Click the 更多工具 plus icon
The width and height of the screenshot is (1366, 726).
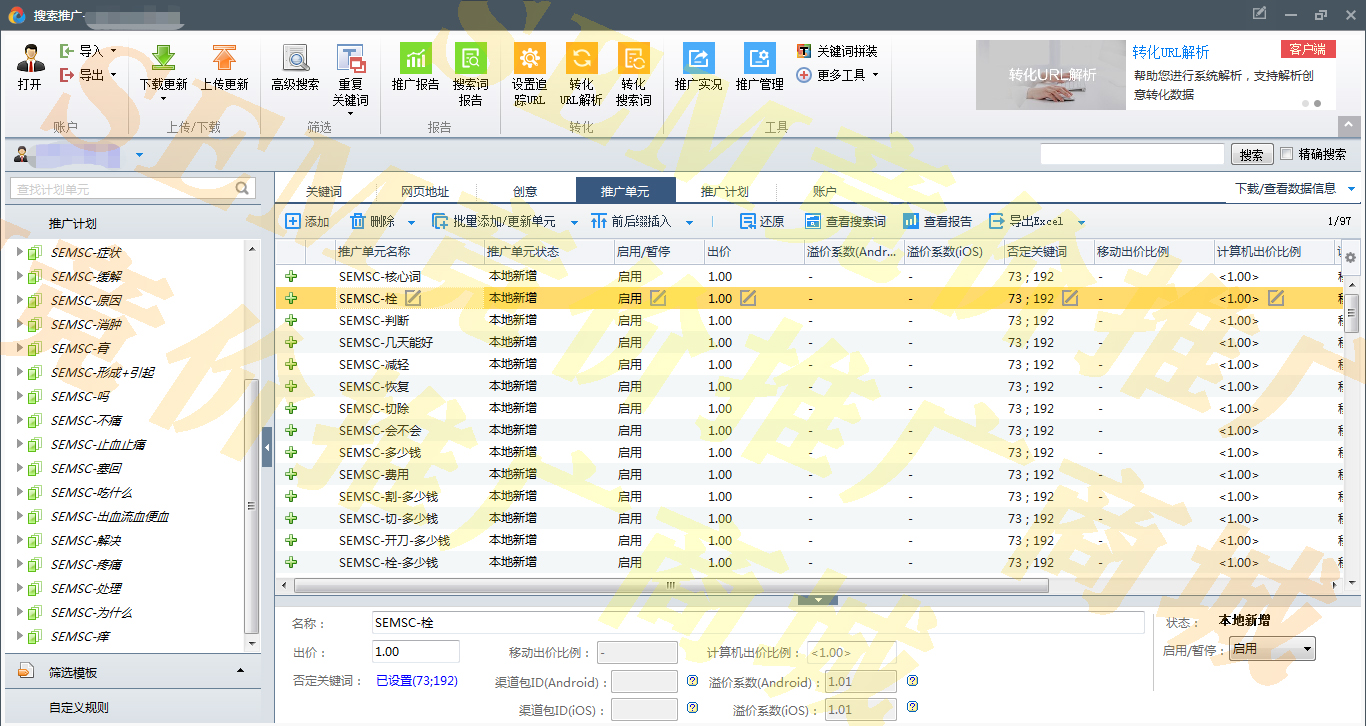point(804,75)
